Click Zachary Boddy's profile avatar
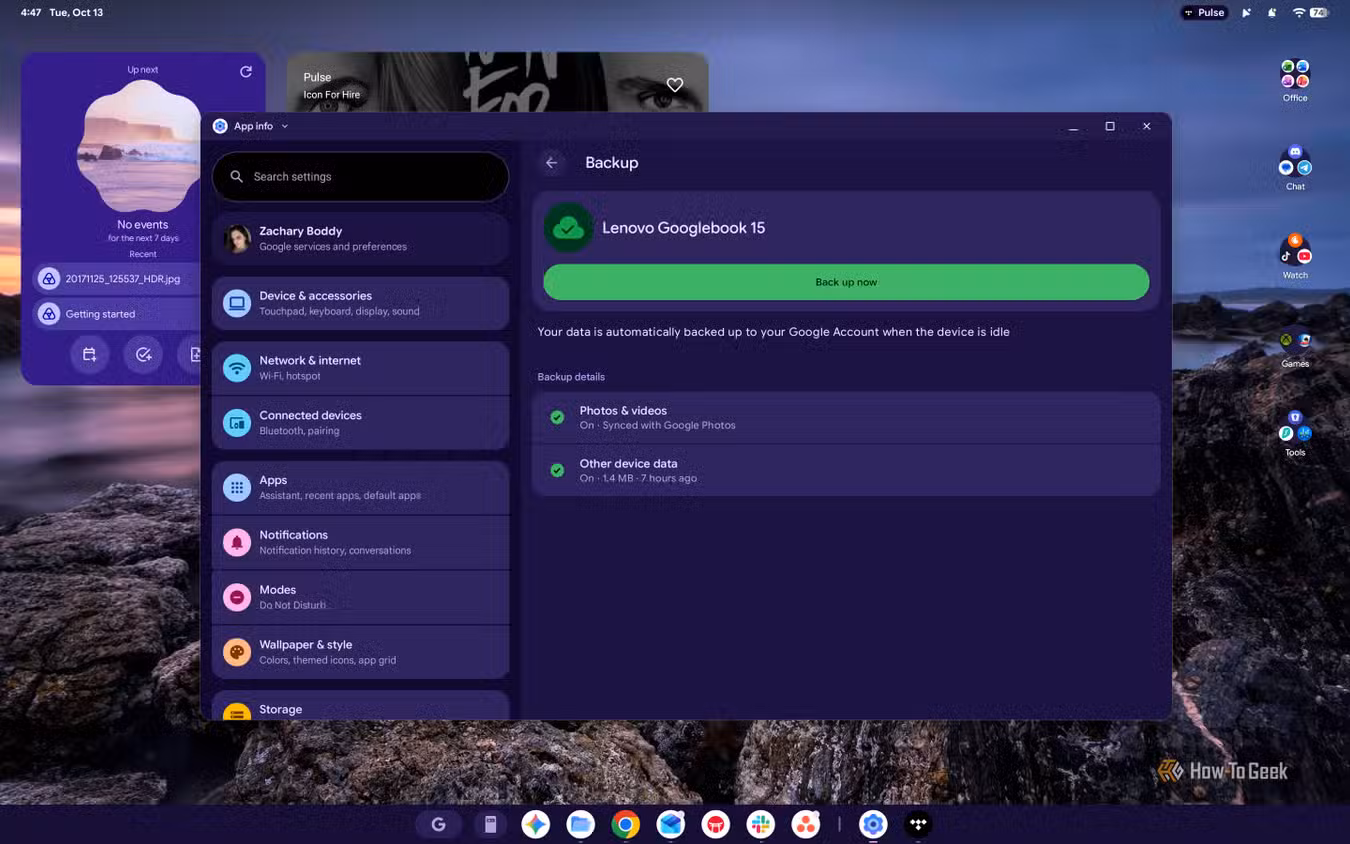 237,238
